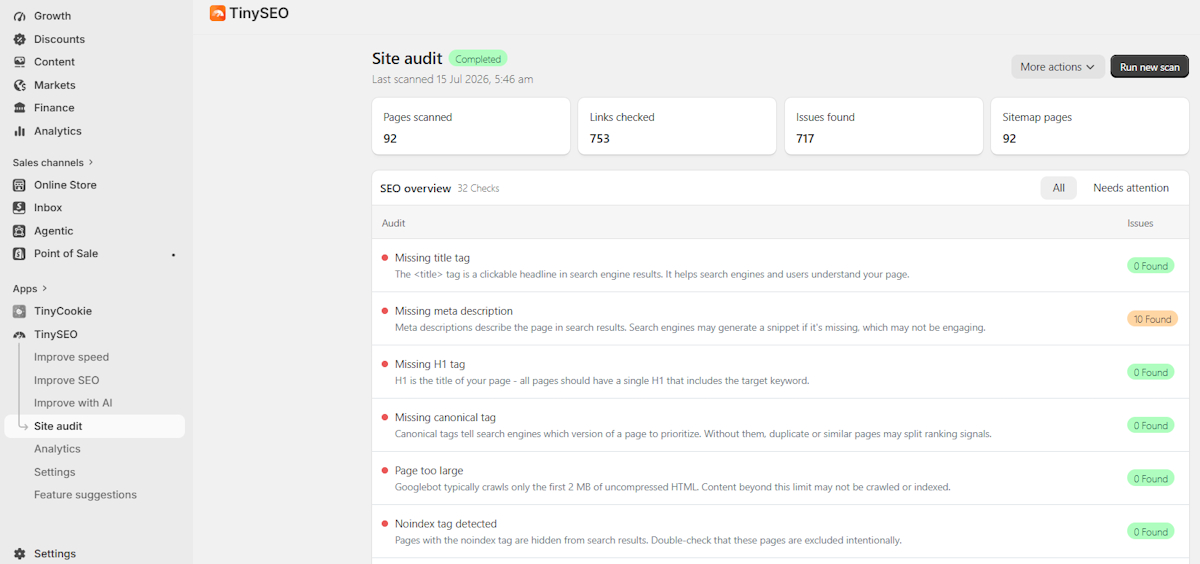The width and height of the screenshot is (1200, 564).
Task: Open the Page too large audit row
Action: 780,478
